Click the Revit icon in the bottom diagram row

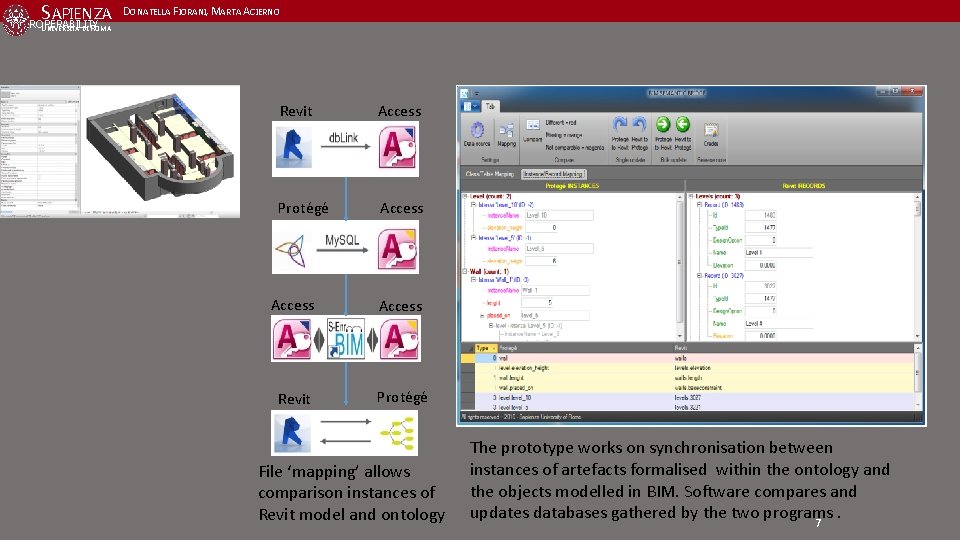(x=291, y=433)
